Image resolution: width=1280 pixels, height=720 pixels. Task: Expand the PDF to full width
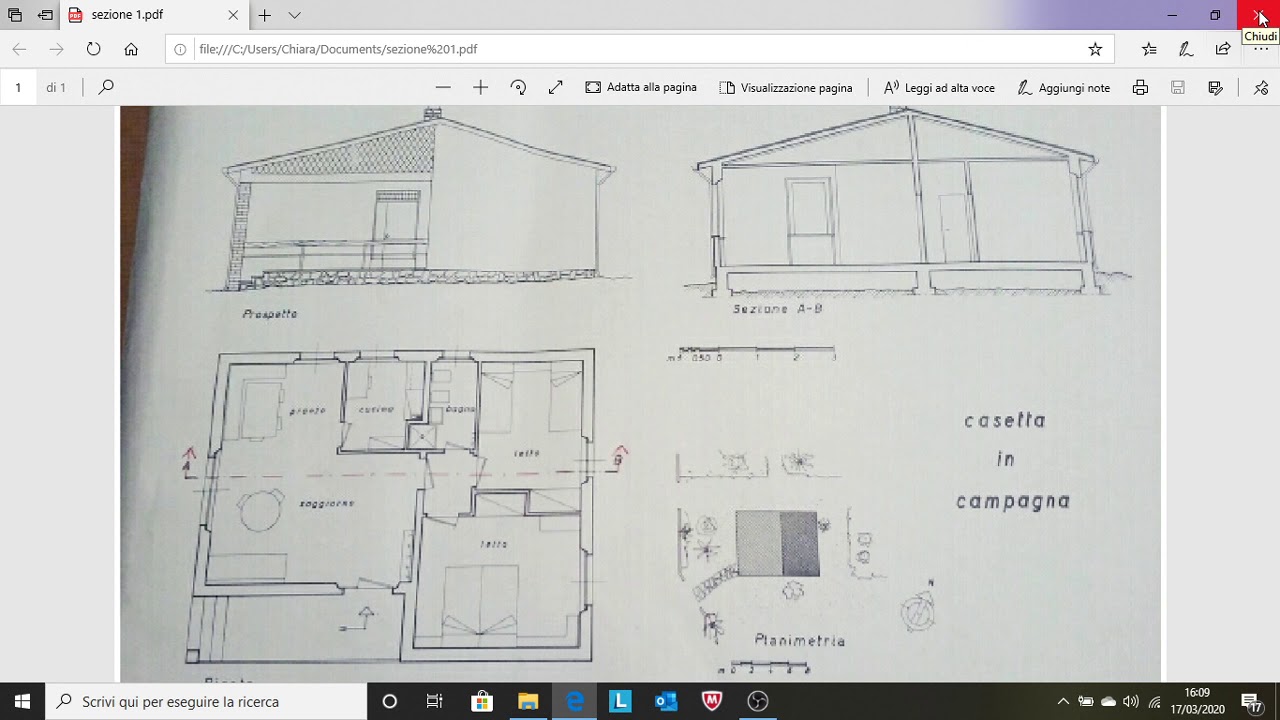555,88
